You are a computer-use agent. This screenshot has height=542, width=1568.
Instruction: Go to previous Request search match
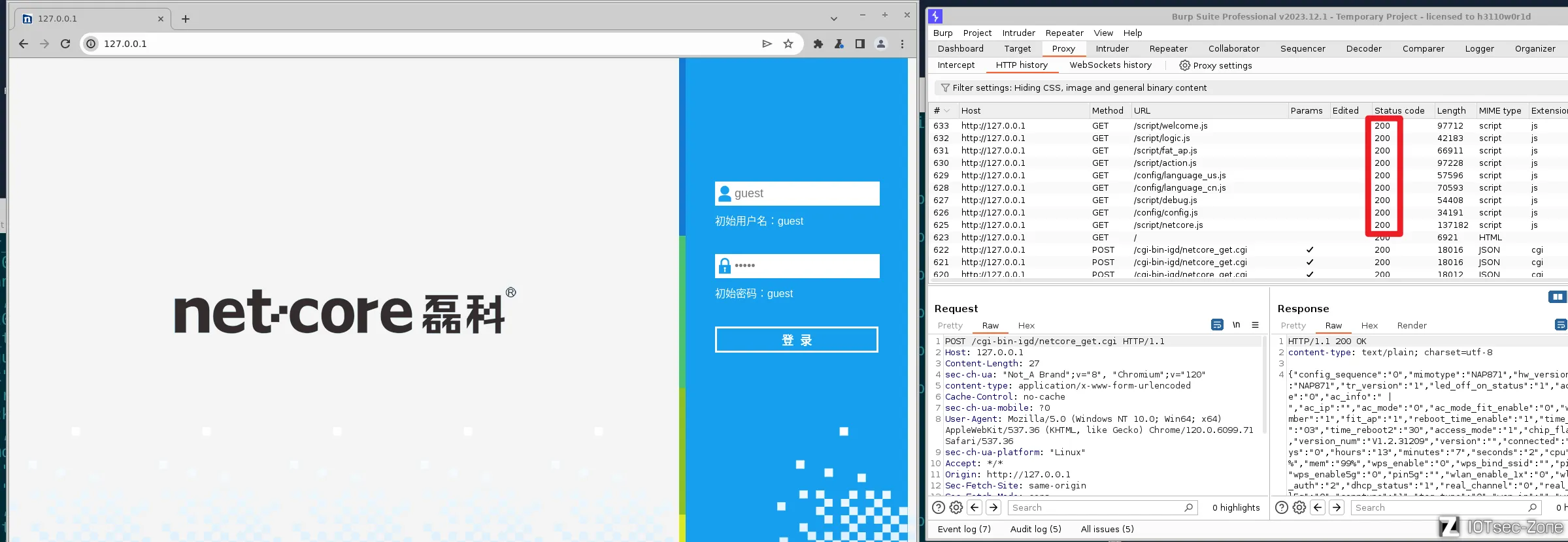(x=975, y=507)
